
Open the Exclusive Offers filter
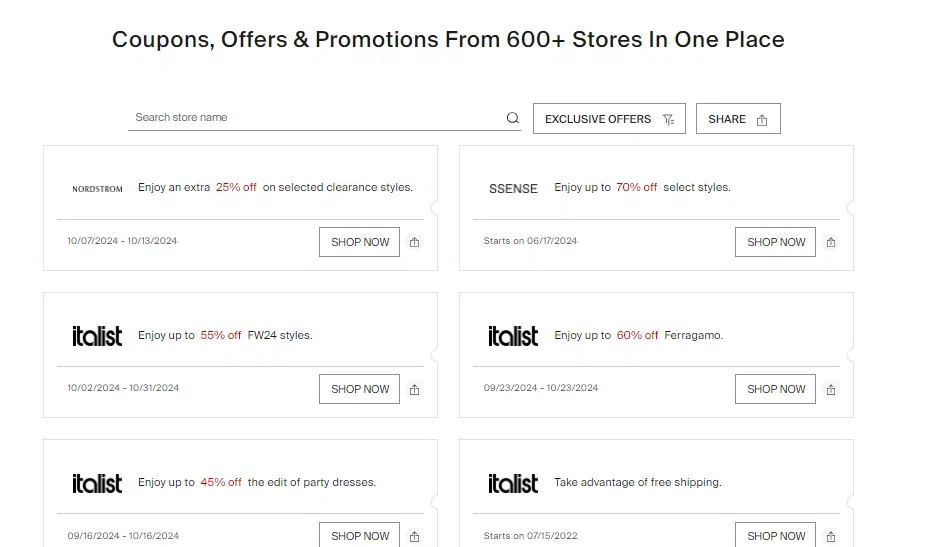(609, 119)
